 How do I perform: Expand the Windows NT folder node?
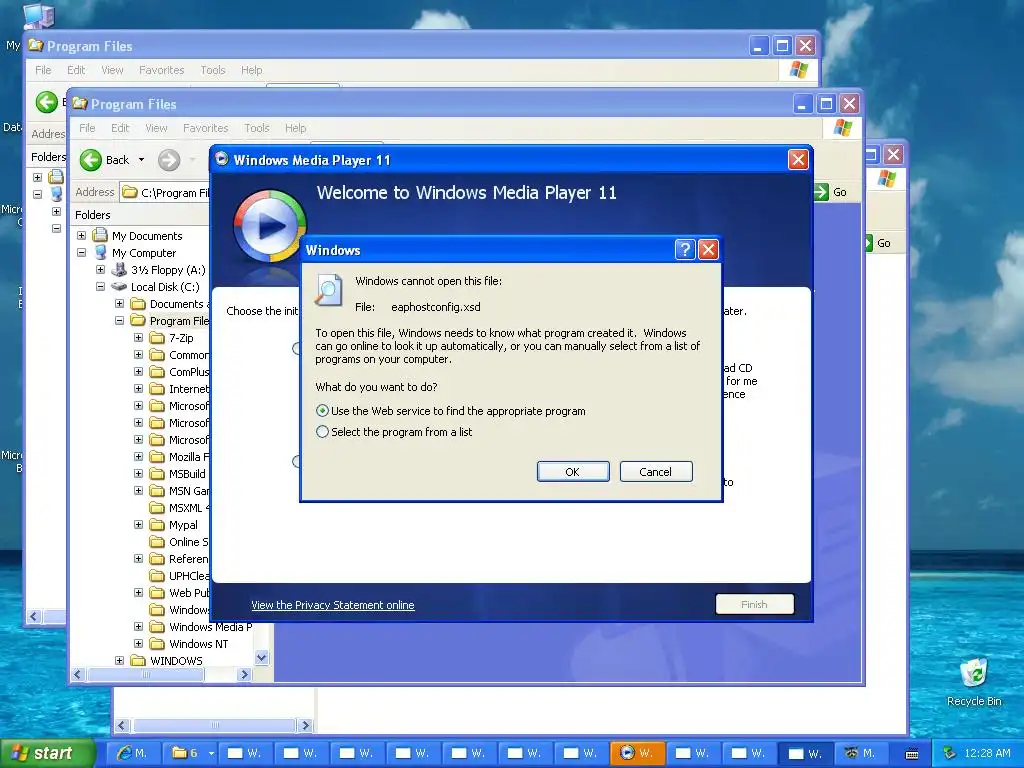pyautogui.click(x=138, y=643)
